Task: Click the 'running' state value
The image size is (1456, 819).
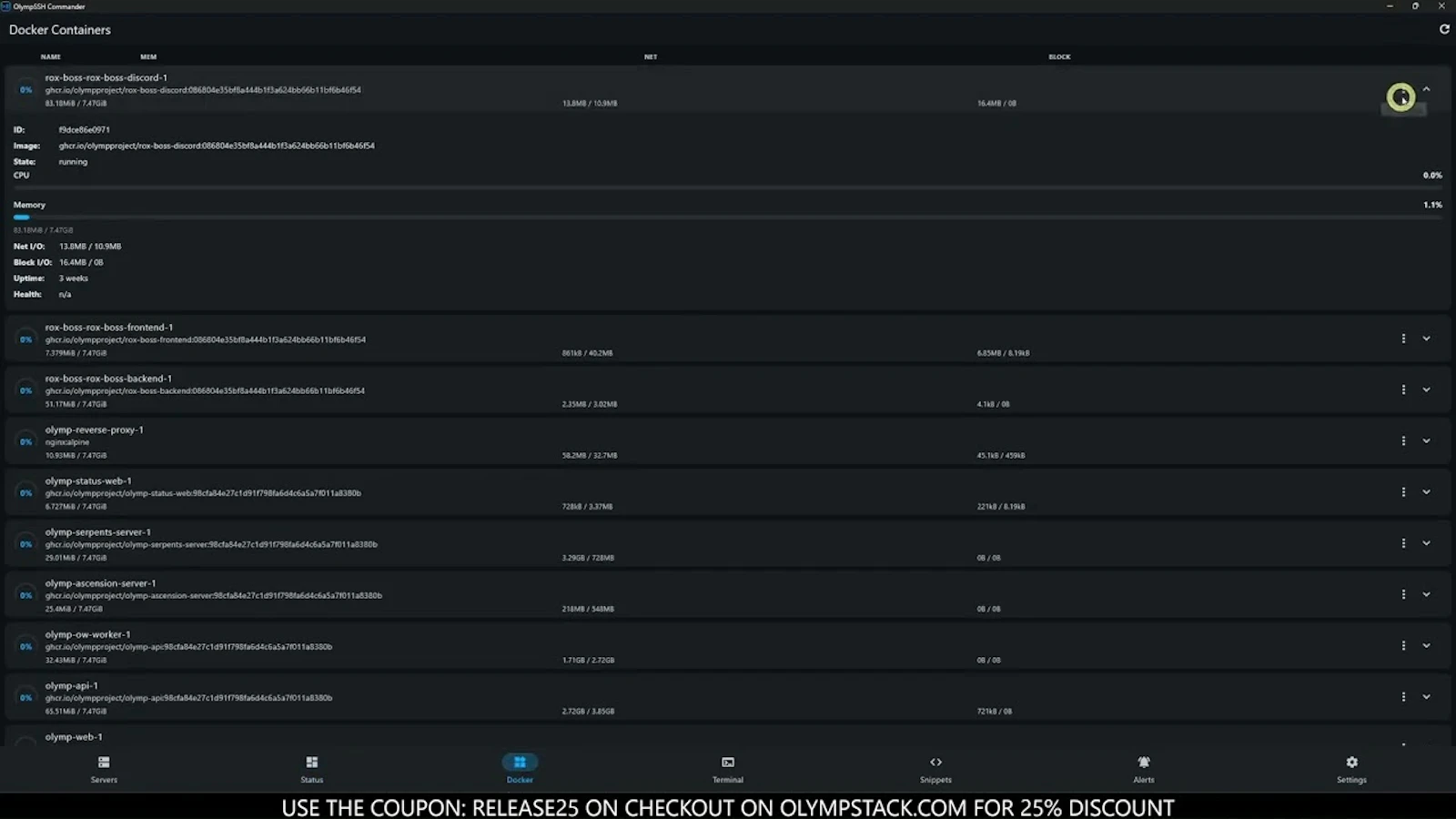Action: 73,162
